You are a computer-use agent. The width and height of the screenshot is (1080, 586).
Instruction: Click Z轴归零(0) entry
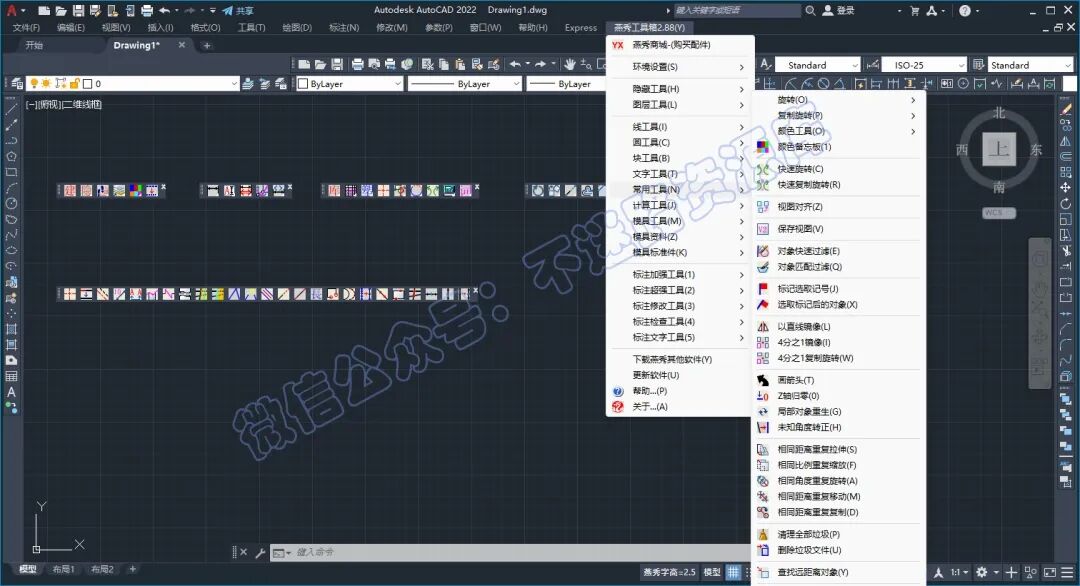[x=838, y=396]
